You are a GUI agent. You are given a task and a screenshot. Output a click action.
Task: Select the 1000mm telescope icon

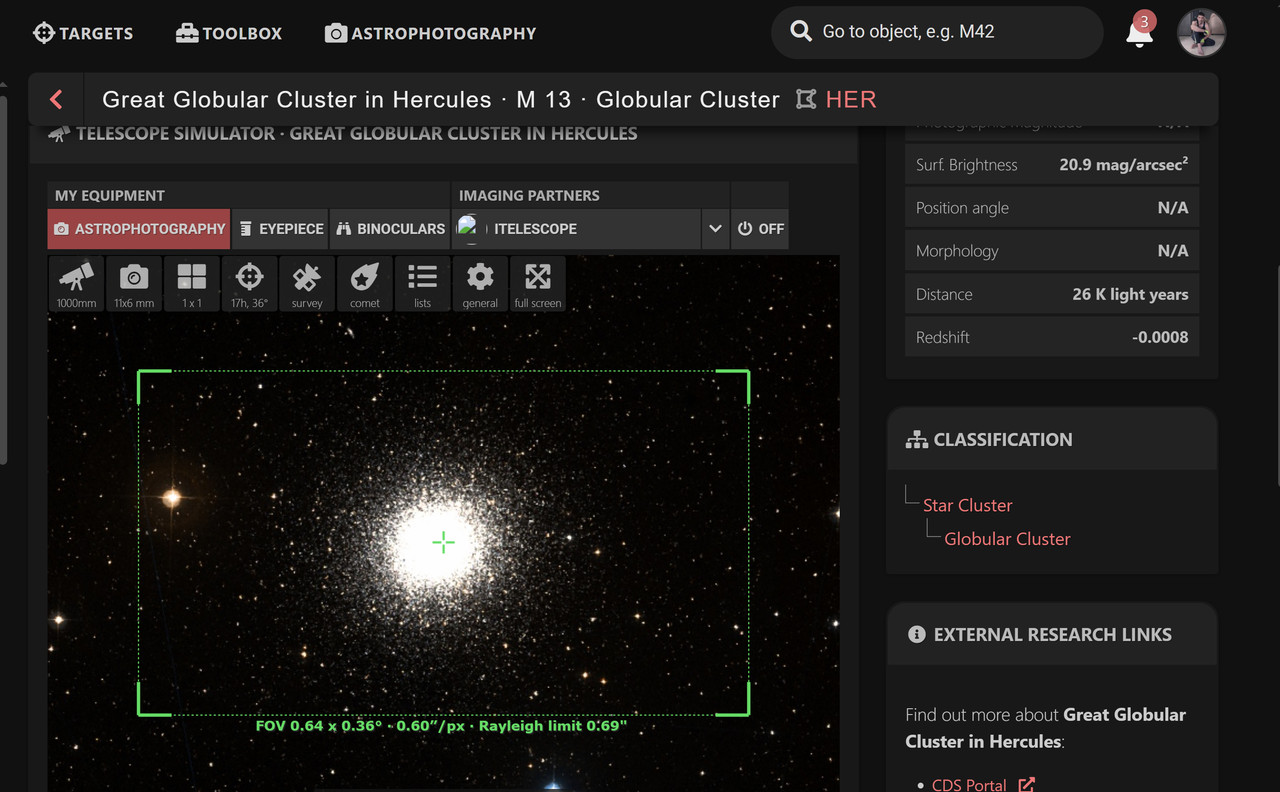tap(75, 283)
